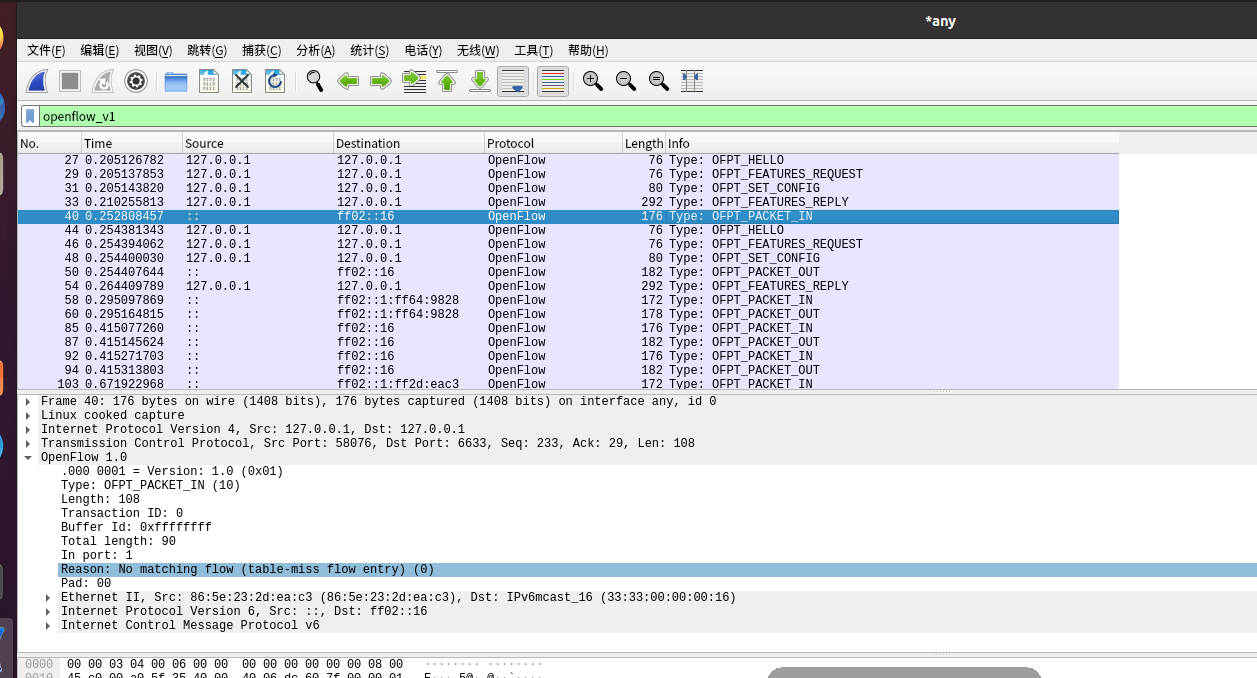Image resolution: width=1257 pixels, height=678 pixels.
Task: Jump to the last packet
Action: [480, 81]
